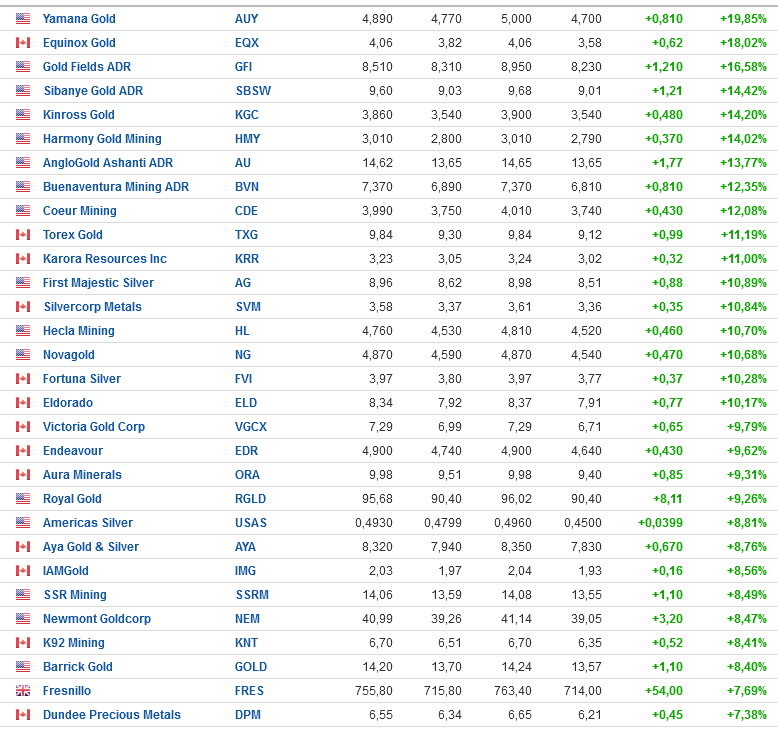778x729 pixels.
Task: Click the Canadian flag beside Karora Resources Inc
Action: coord(23,259)
